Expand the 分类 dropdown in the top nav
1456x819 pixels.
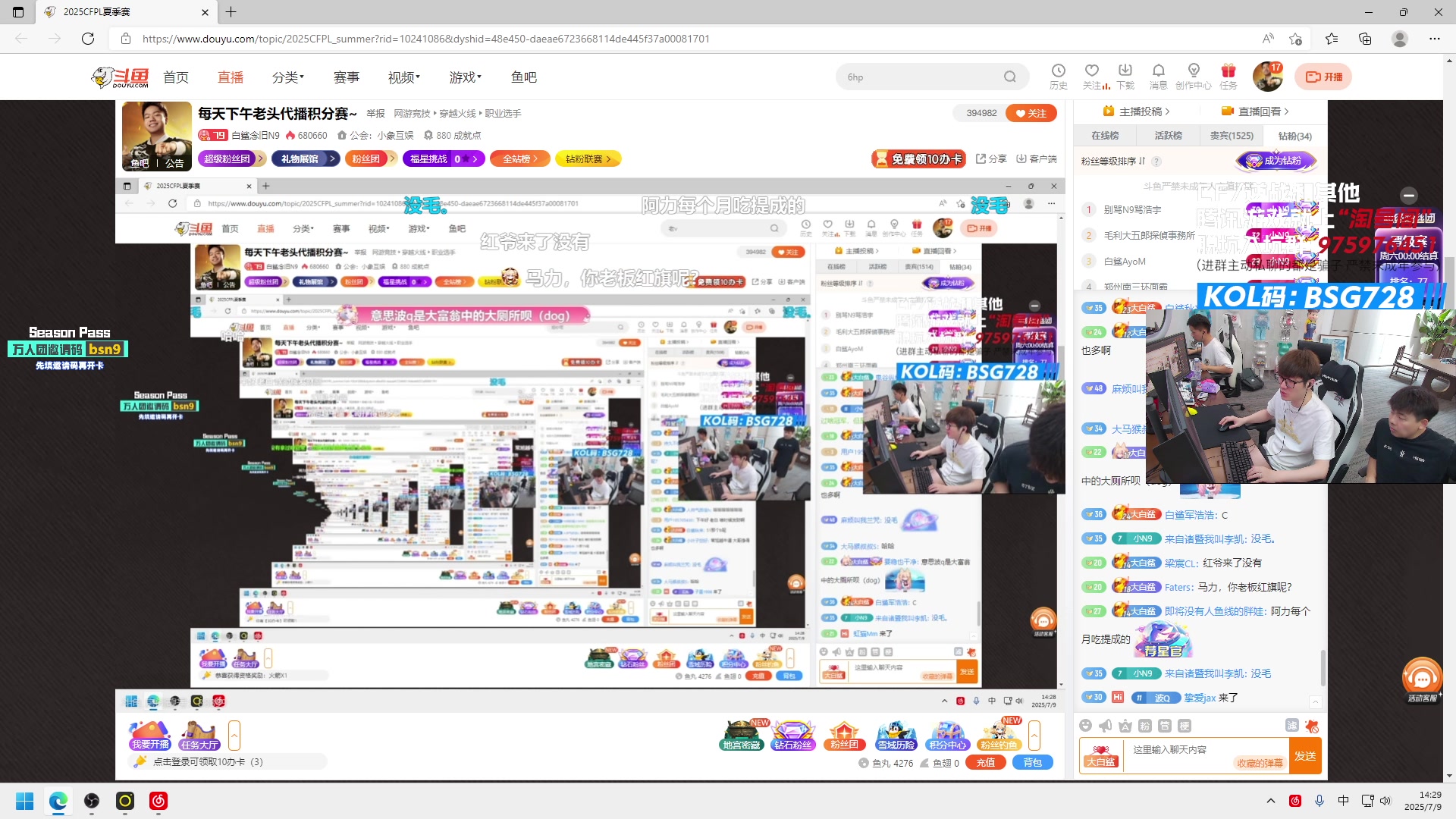click(x=288, y=77)
